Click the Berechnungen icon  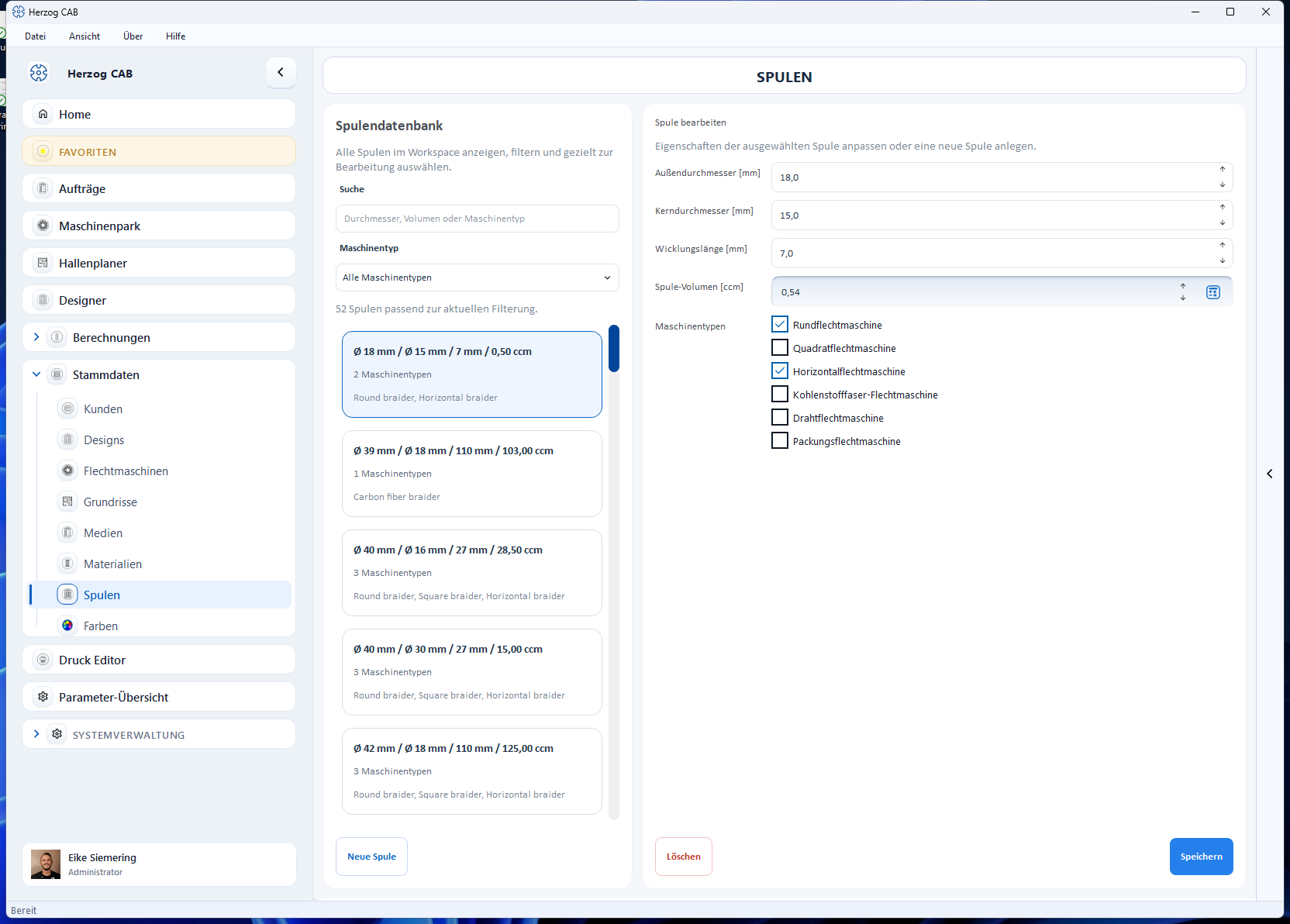(x=57, y=337)
